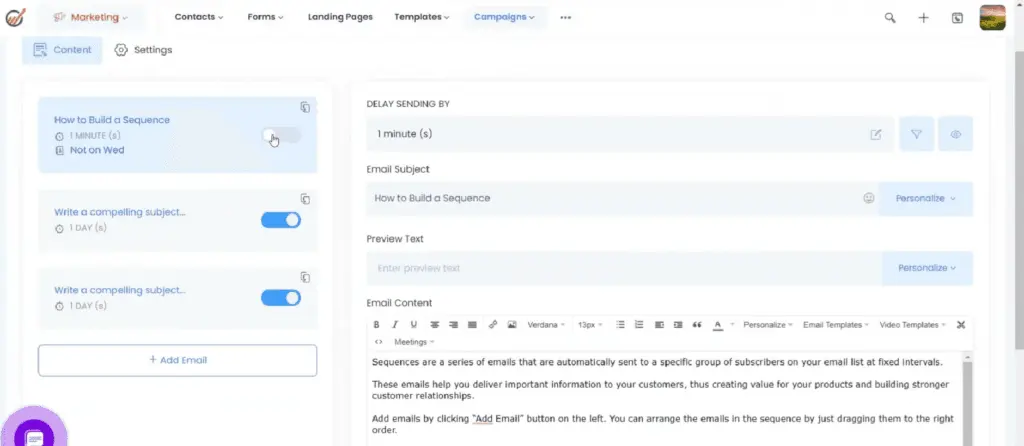Viewport: 1024px width, 446px height.
Task: Justify the text
Action: [x=472, y=325]
